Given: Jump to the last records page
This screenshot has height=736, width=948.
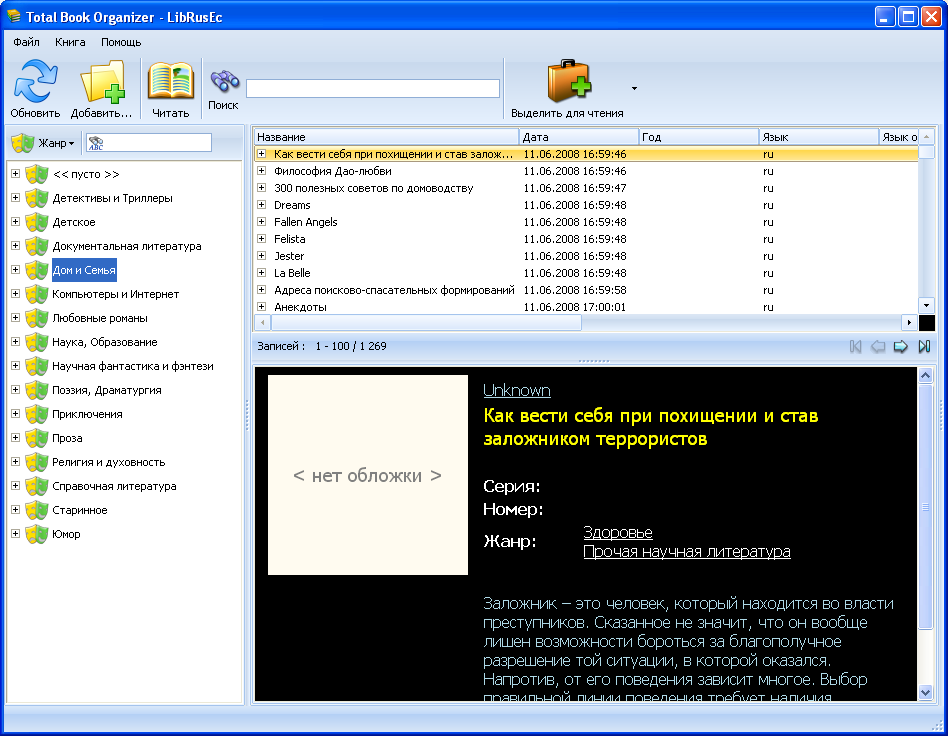Looking at the screenshot, I should (x=924, y=347).
